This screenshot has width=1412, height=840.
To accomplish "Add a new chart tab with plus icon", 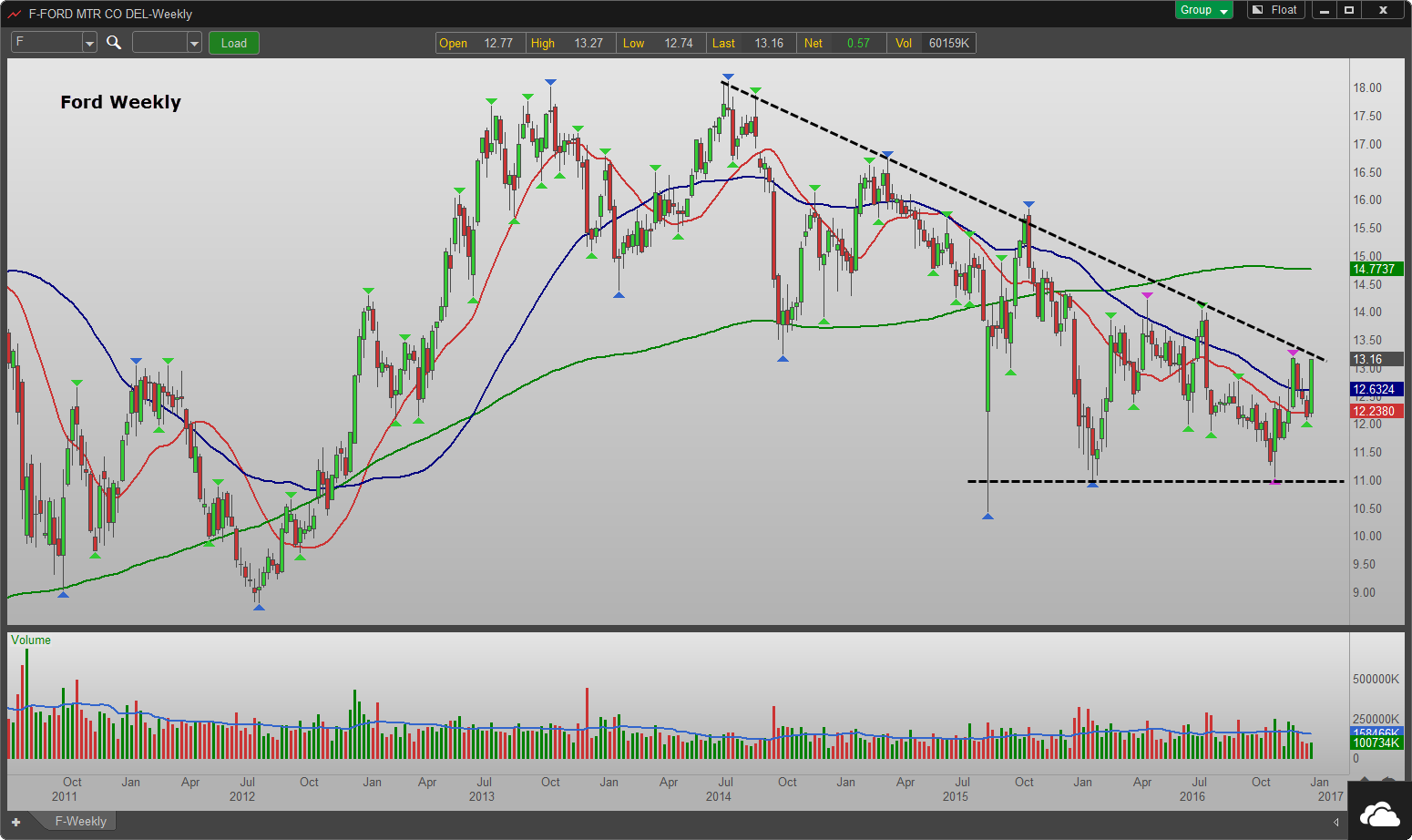I will click(x=15, y=822).
